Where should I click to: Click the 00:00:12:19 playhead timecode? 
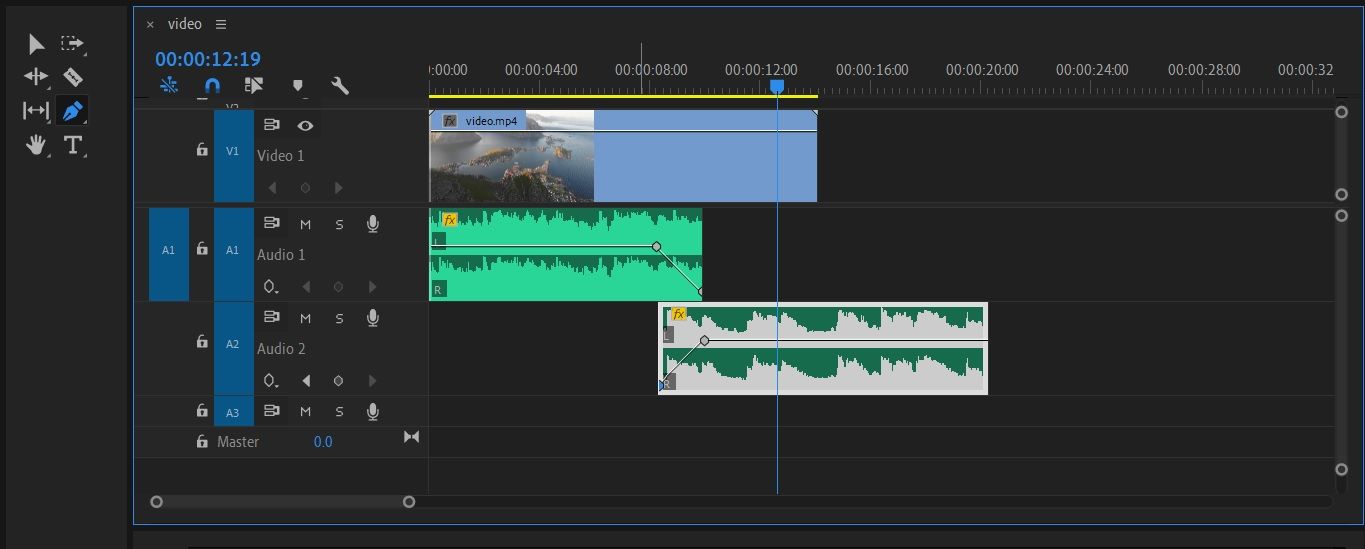pos(208,59)
